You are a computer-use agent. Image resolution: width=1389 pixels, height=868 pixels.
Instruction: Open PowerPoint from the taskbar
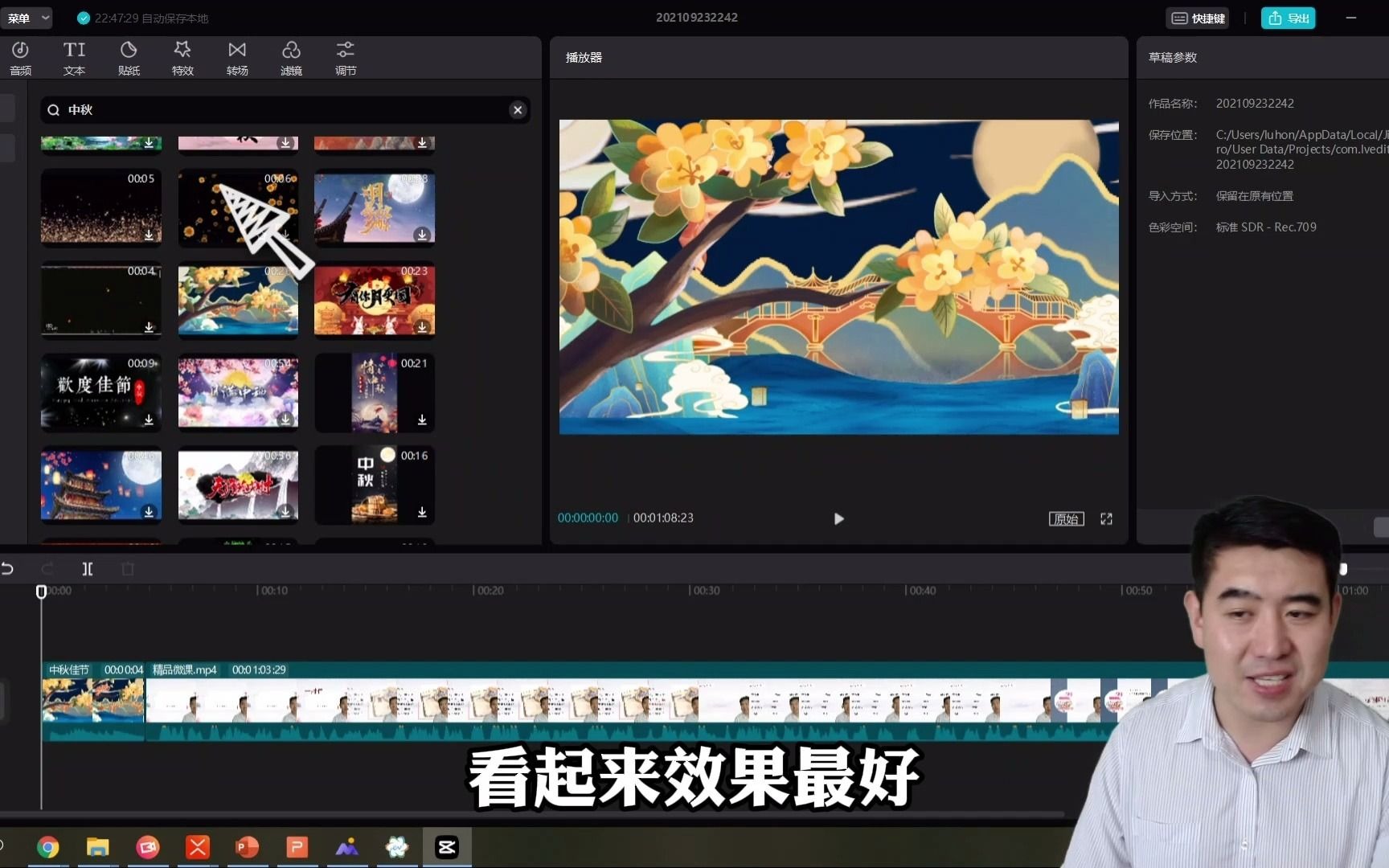point(247,847)
